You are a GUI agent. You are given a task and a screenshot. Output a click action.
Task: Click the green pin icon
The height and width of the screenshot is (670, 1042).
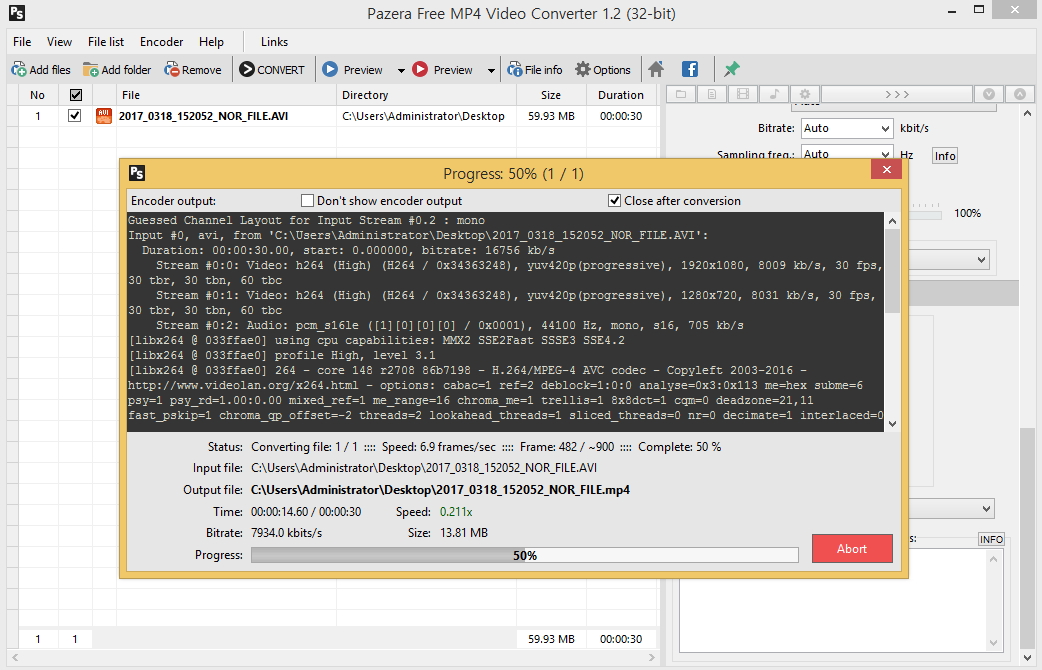point(732,70)
